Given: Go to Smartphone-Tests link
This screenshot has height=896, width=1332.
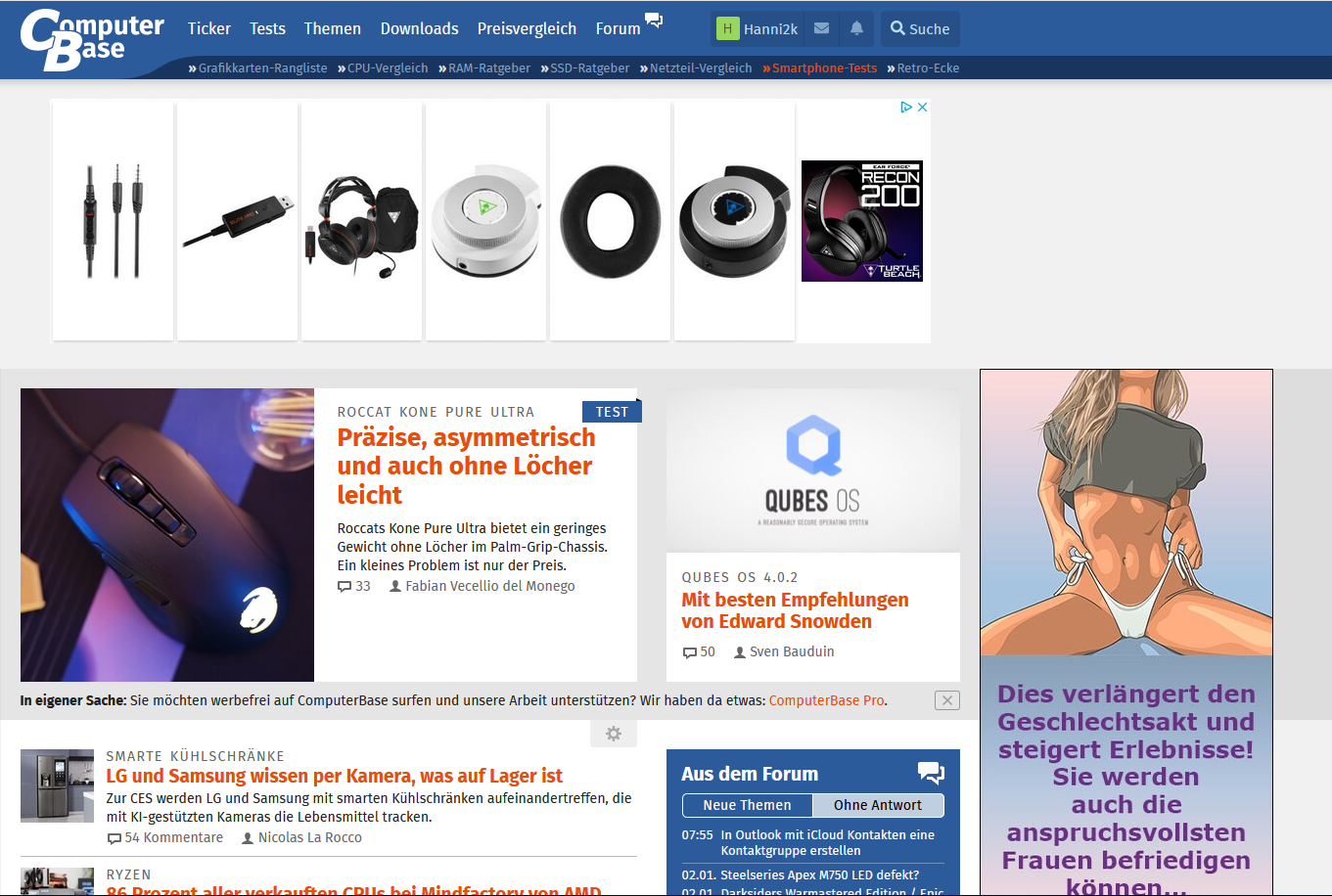Looking at the screenshot, I should [820, 68].
